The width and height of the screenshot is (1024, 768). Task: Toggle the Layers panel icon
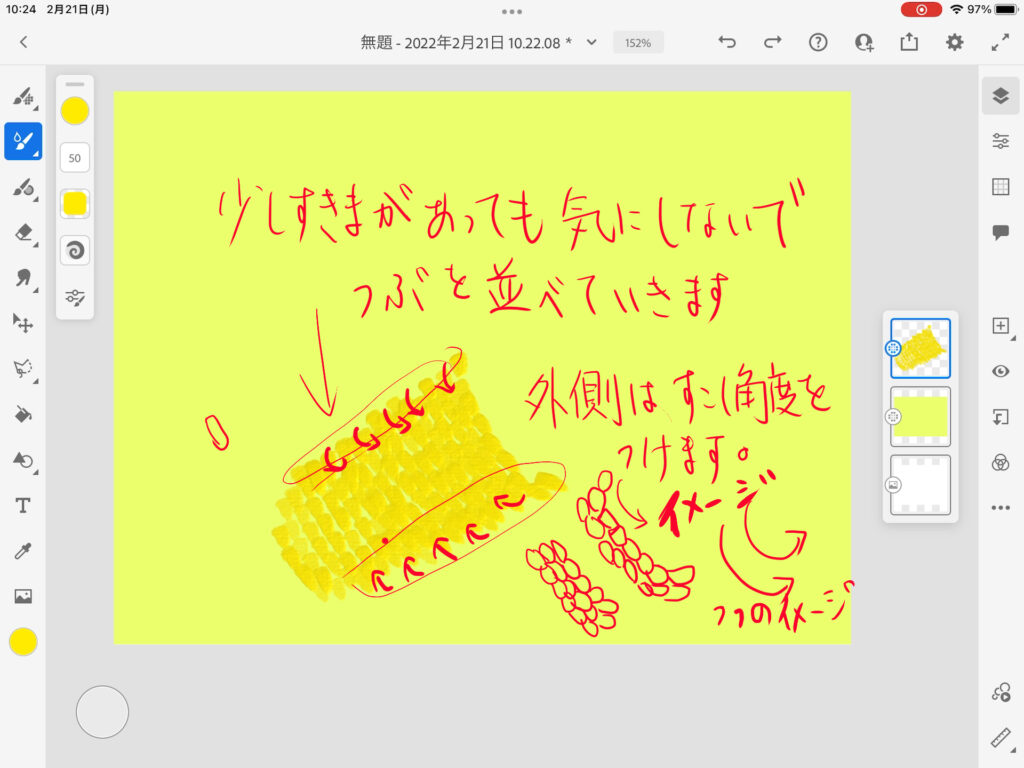pos(1000,96)
